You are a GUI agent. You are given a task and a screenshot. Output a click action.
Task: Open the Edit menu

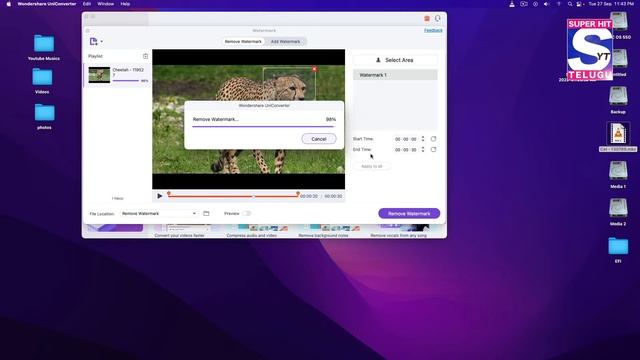87,4
